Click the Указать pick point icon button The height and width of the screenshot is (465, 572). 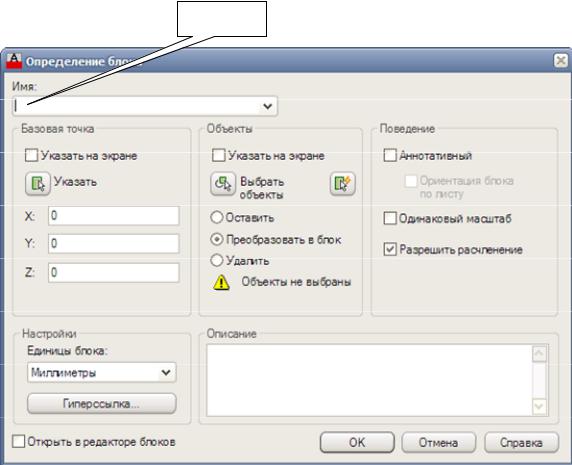click(x=38, y=183)
